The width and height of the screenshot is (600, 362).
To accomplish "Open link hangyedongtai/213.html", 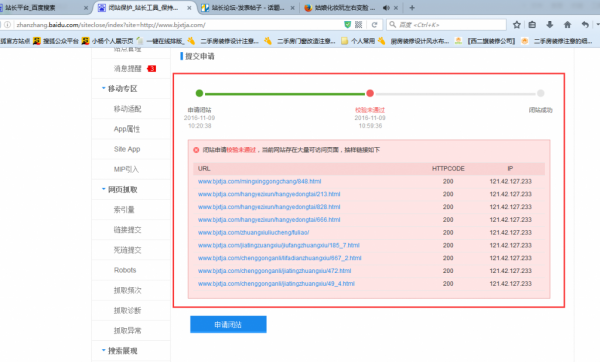I will (x=269, y=194).
